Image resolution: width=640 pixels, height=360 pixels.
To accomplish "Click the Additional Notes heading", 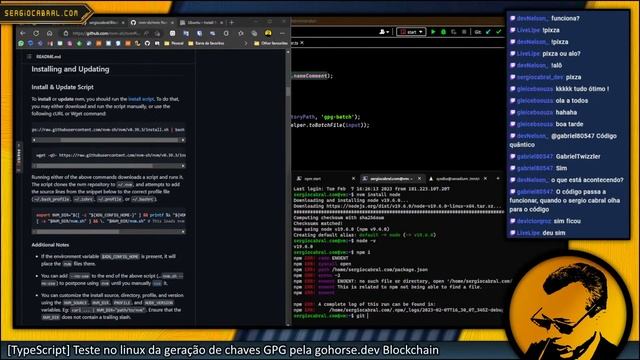I will pos(50,245).
